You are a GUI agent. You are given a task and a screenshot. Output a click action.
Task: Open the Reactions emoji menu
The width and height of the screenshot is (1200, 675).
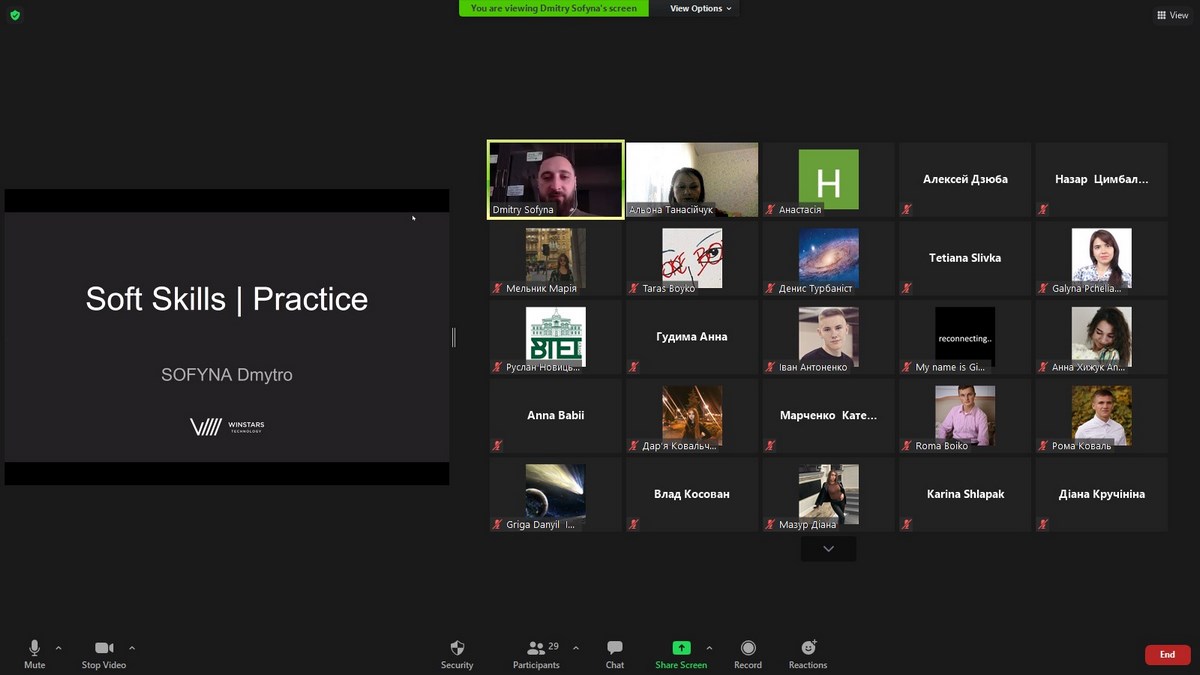pyautogui.click(x=808, y=648)
